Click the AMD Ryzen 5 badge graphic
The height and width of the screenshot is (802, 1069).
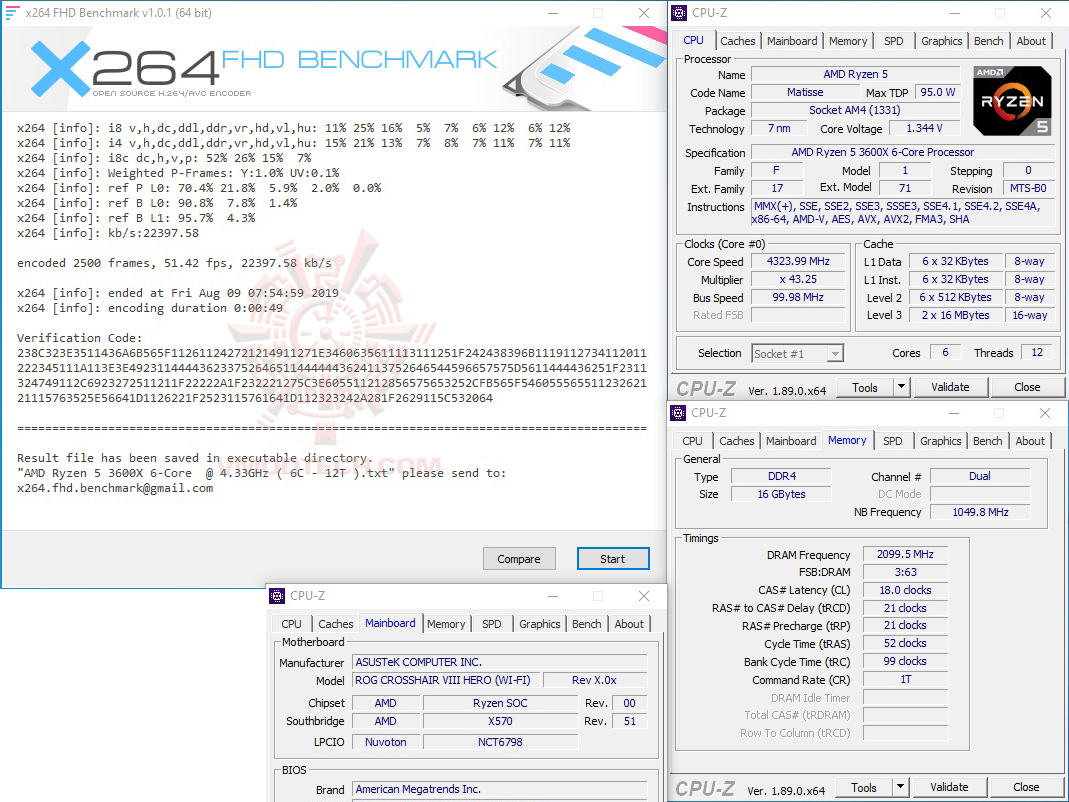coord(1011,100)
